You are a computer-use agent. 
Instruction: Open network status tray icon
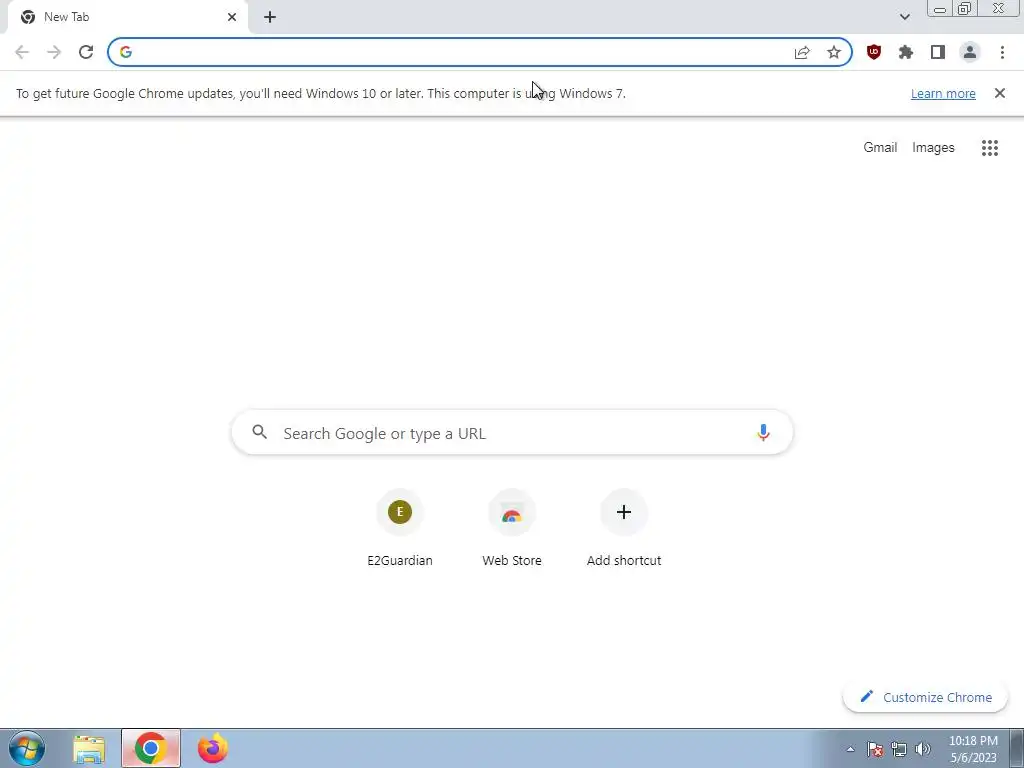coord(899,749)
